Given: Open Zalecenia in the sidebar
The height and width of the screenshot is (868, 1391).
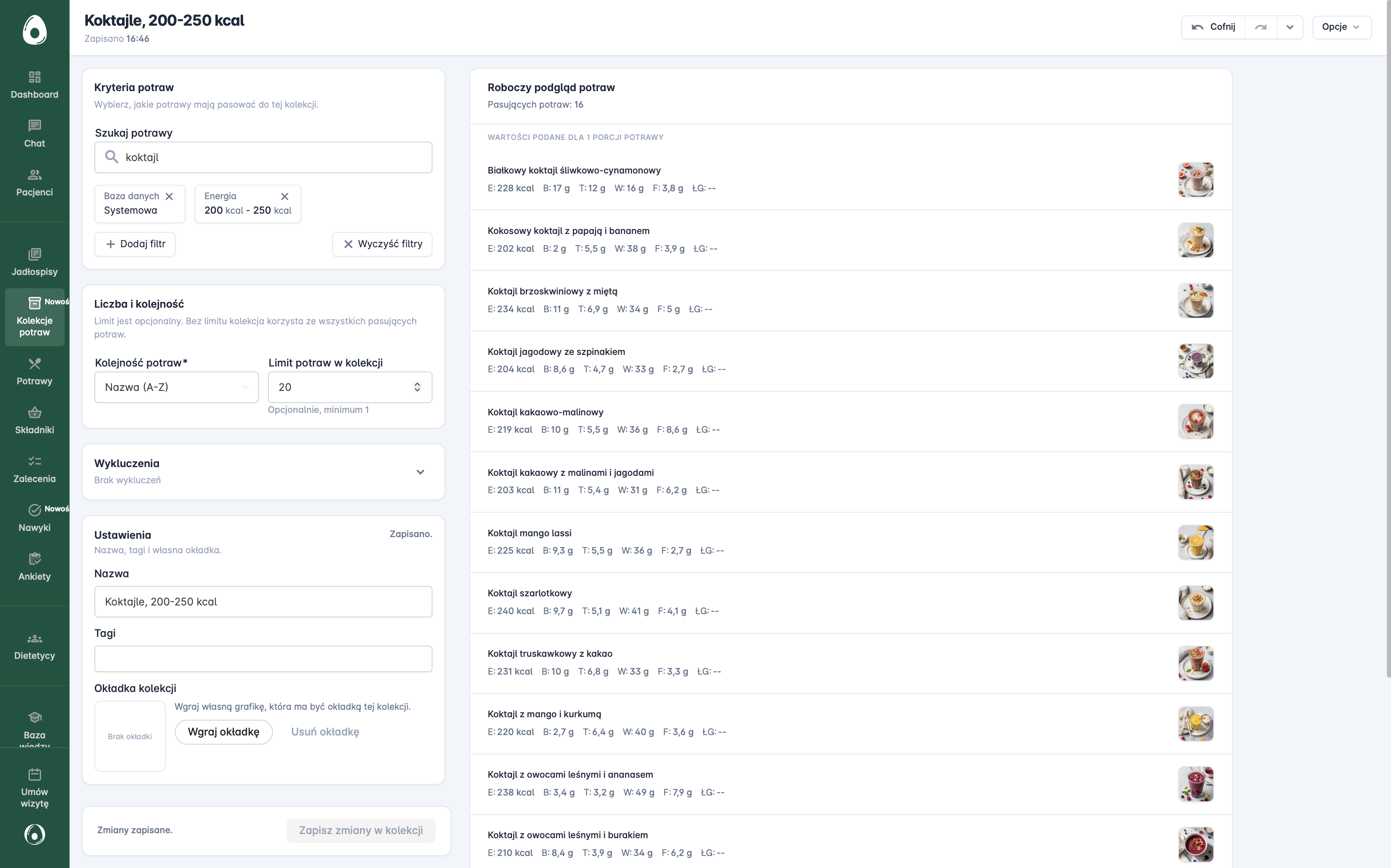Looking at the screenshot, I should click(x=34, y=469).
